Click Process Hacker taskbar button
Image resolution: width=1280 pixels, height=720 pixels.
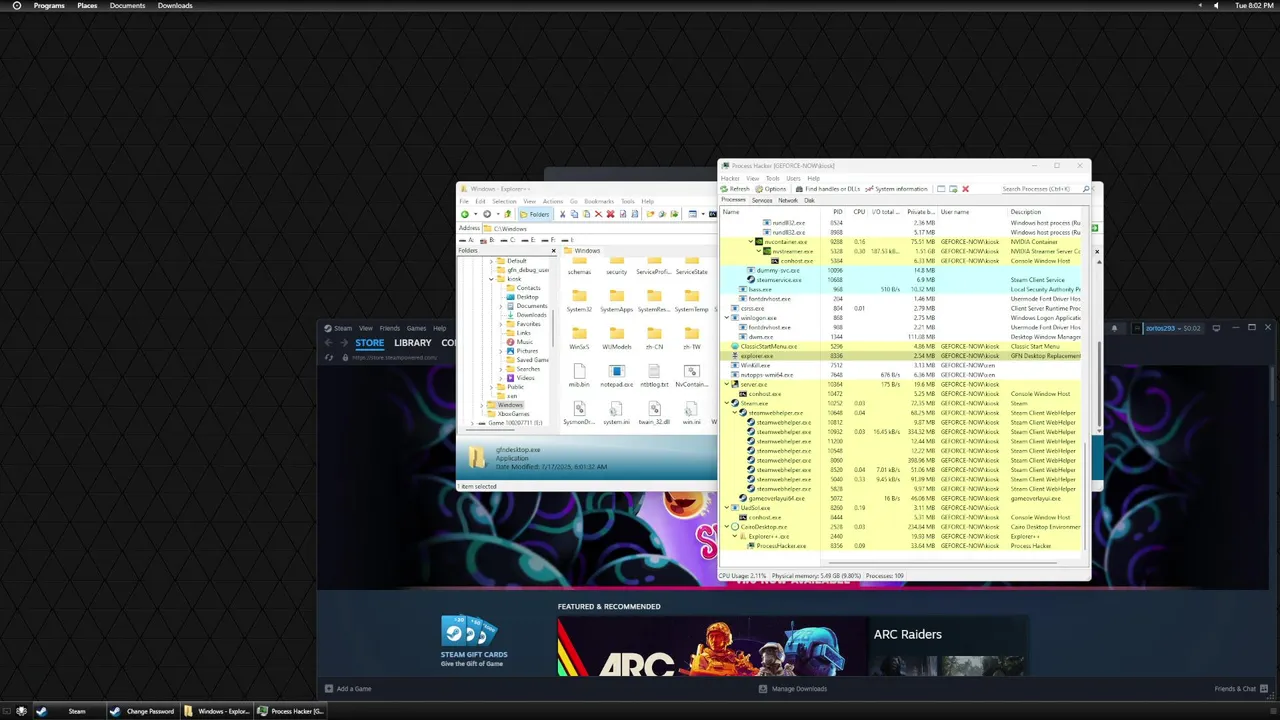coord(291,711)
